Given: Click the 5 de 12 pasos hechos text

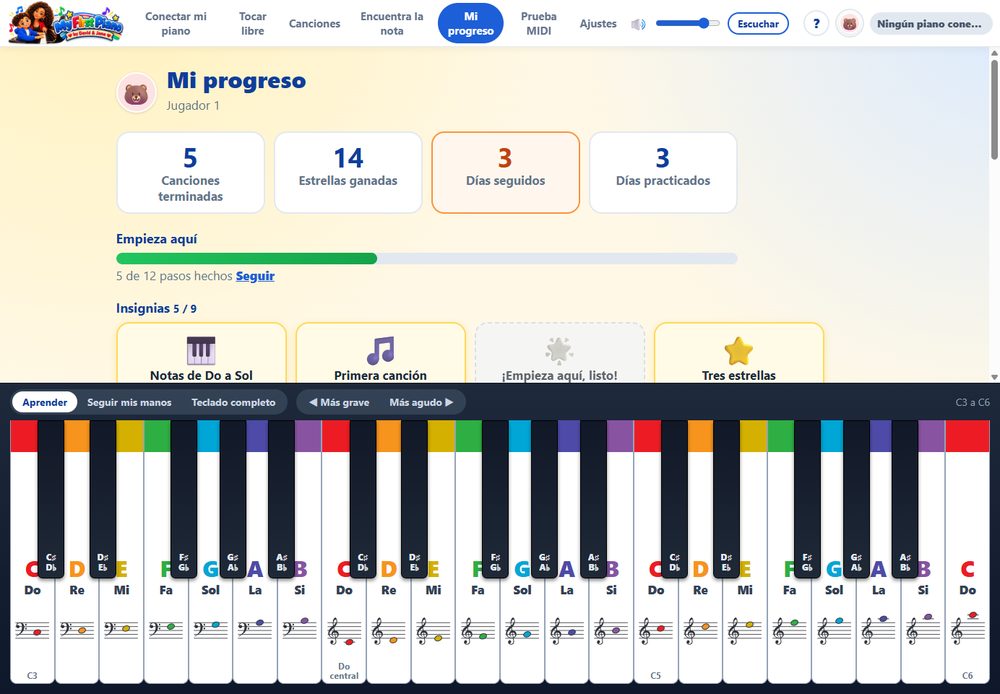Looking at the screenshot, I should (174, 276).
